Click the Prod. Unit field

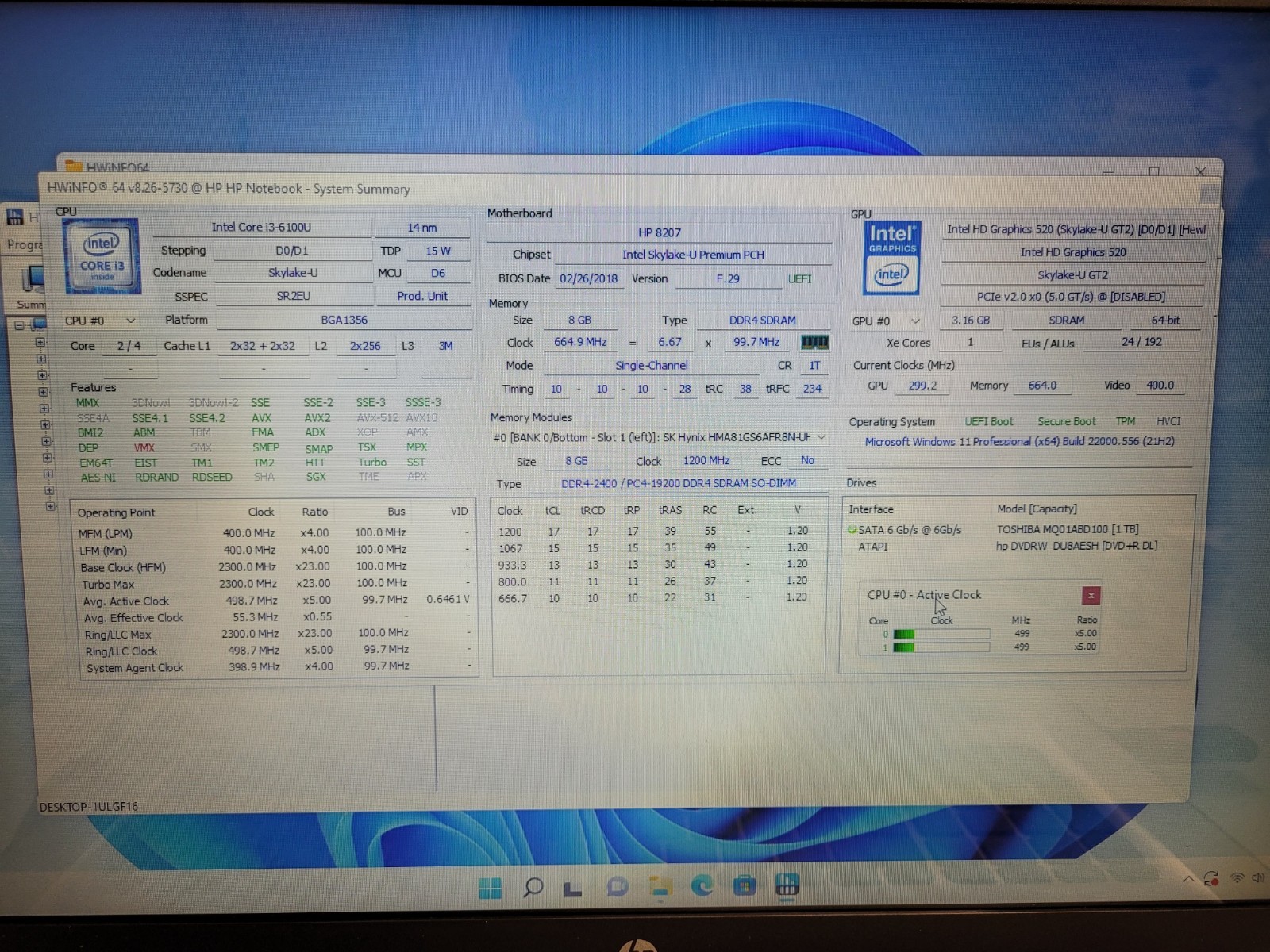coord(422,296)
